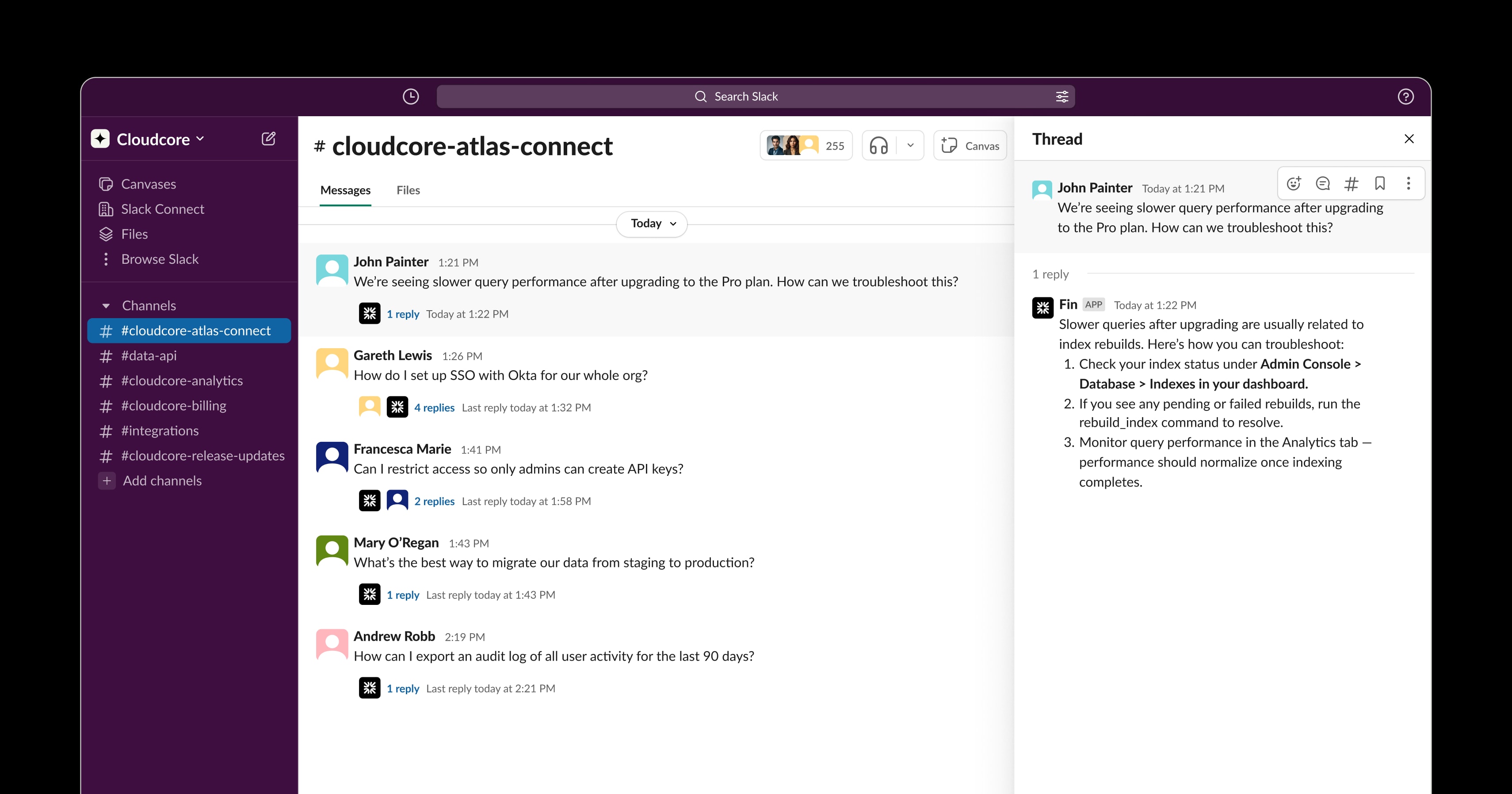The image size is (1512, 794).
Task: Open the 4 replies under Gareth Lewis's message
Action: tap(434, 407)
